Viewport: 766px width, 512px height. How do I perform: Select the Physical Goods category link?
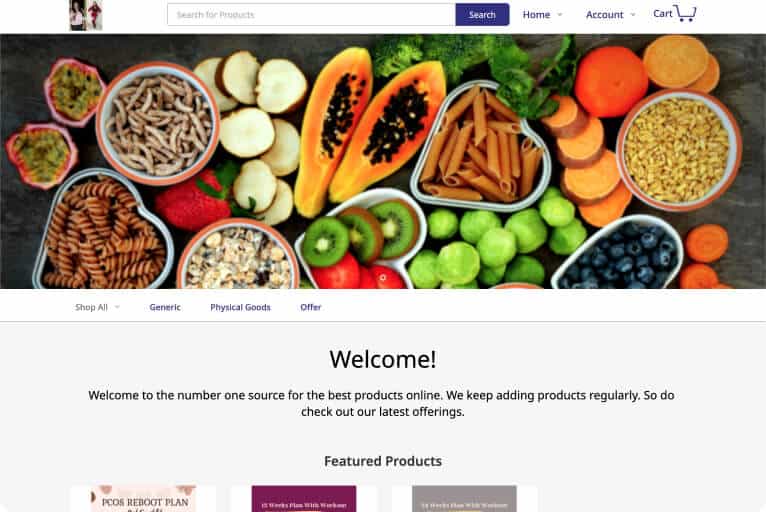pyautogui.click(x=240, y=307)
